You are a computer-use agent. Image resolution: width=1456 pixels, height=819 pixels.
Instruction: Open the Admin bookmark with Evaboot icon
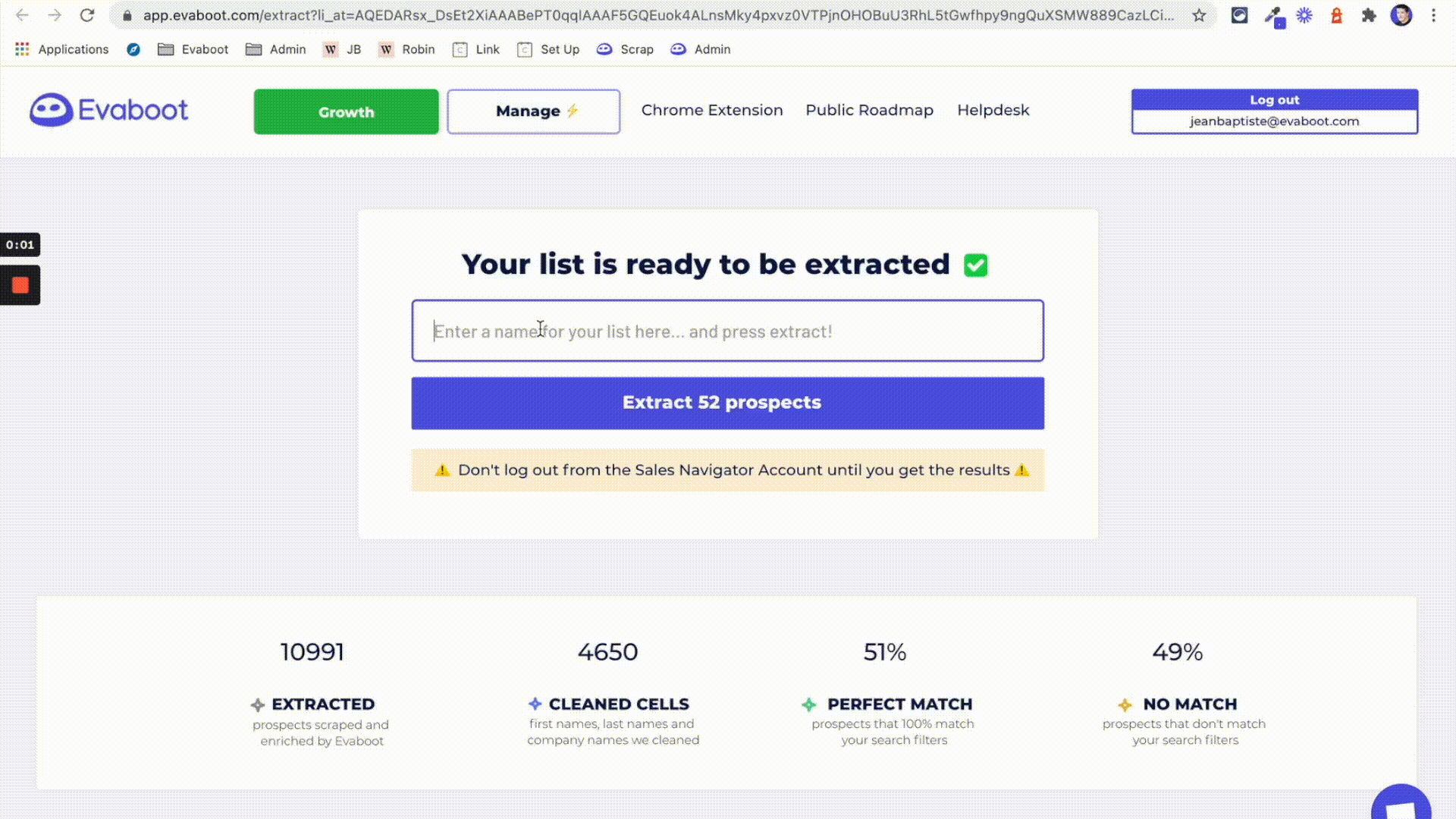(x=701, y=49)
